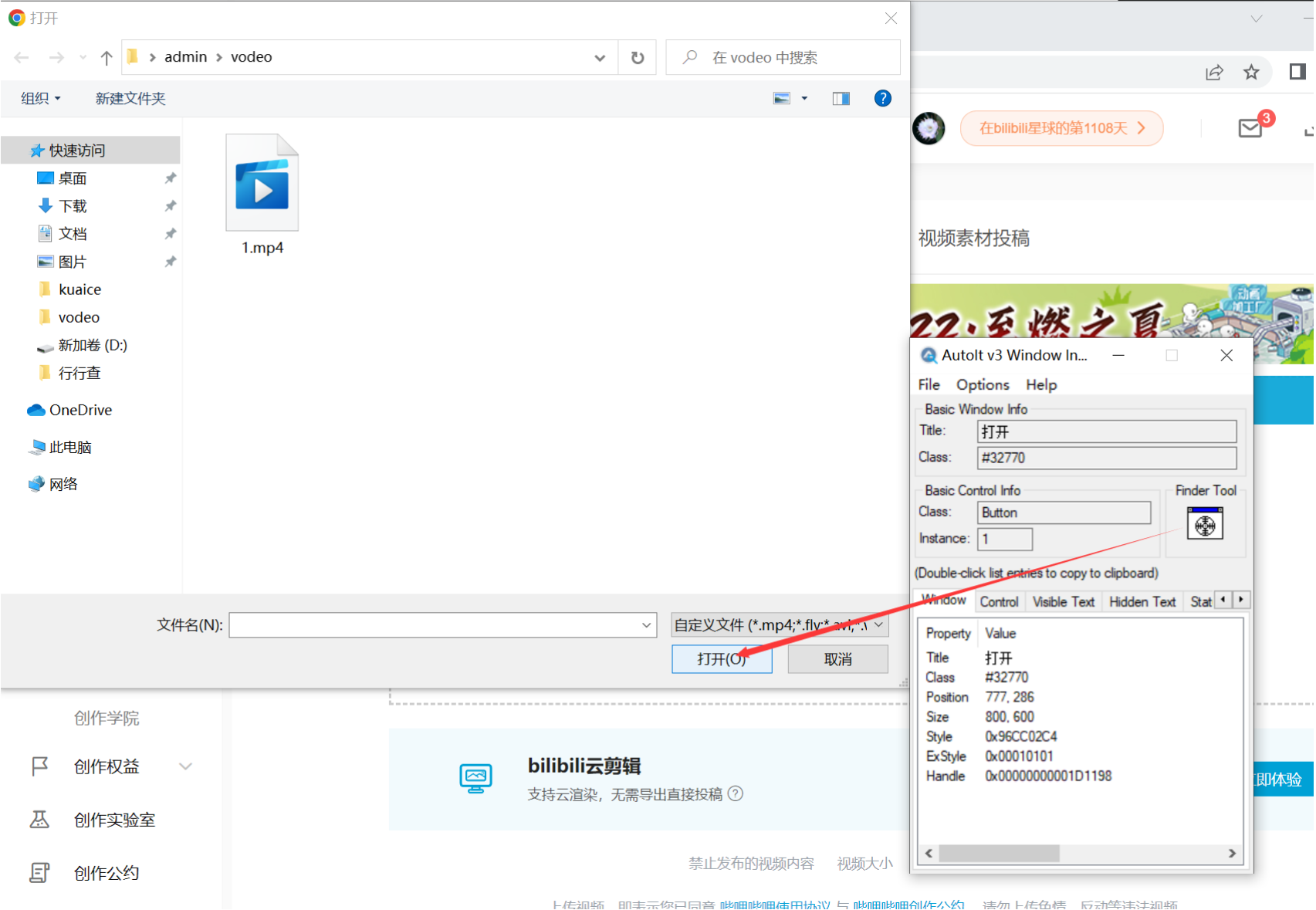Viewport: 1316px width, 910px height.
Task: Click the bilibili user avatar
Action: [x=929, y=128]
